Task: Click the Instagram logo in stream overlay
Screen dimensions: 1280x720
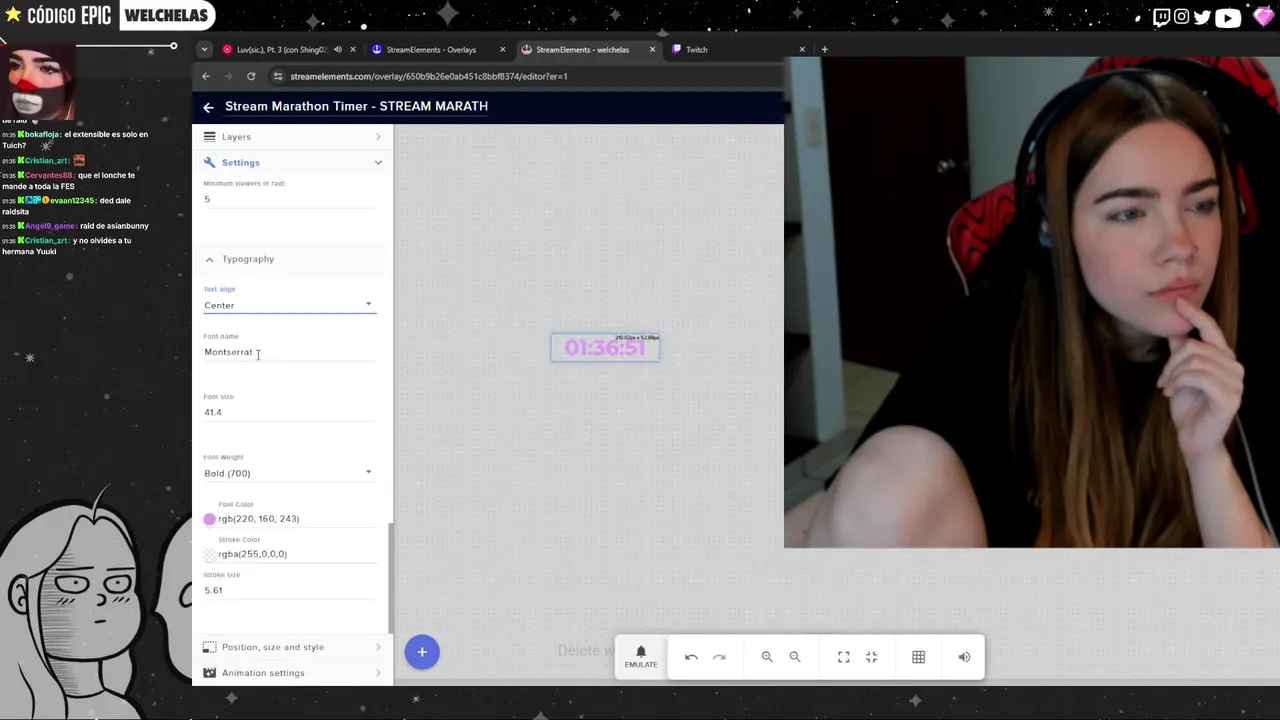Action: click(x=1182, y=16)
